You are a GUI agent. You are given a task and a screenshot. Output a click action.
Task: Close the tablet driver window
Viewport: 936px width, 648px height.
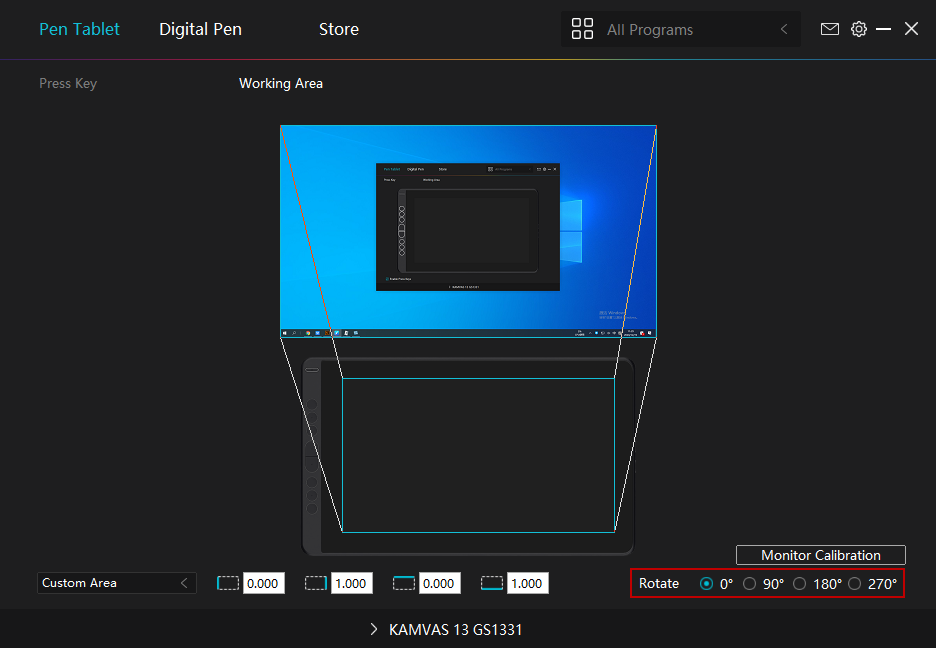(911, 29)
